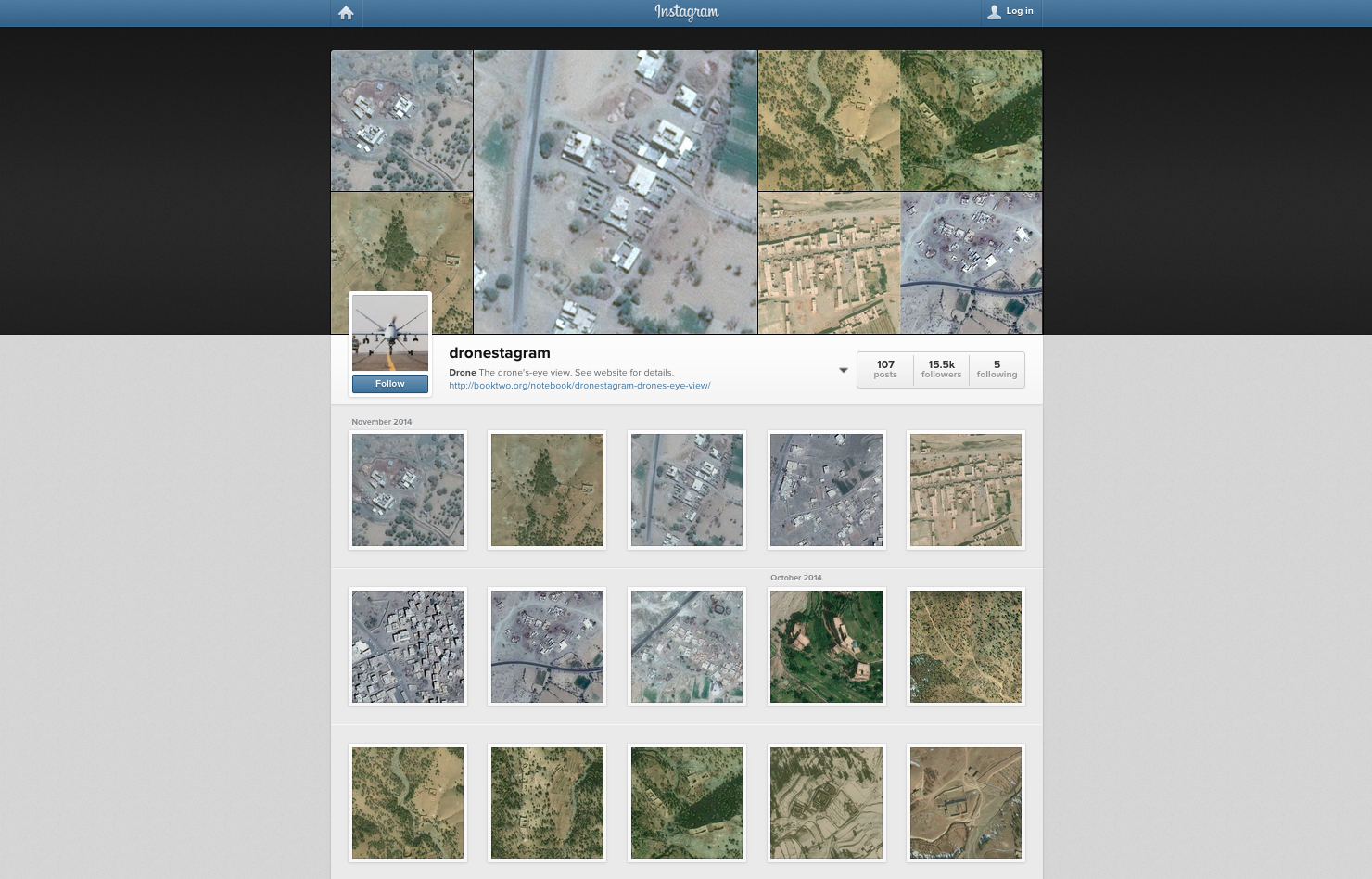Open first November 2014 photo thumbnail
Viewport: 1372px width, 879px height.
(x=408, y=490)
